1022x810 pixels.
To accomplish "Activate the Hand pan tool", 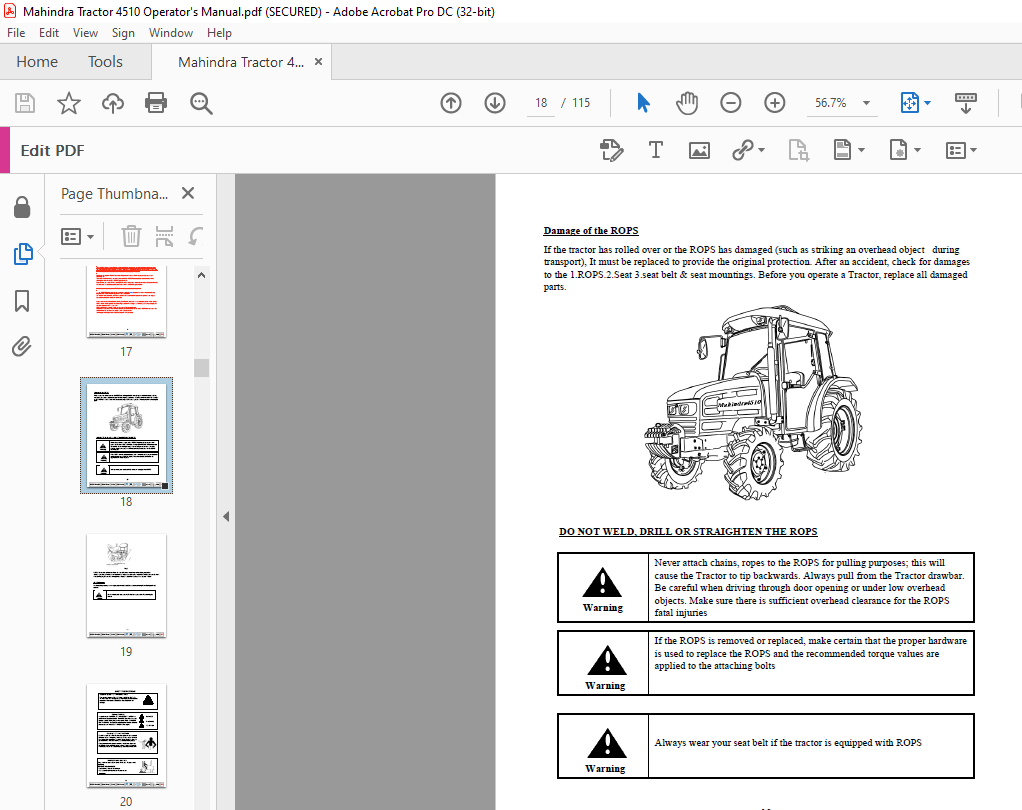I will (687, 103).
